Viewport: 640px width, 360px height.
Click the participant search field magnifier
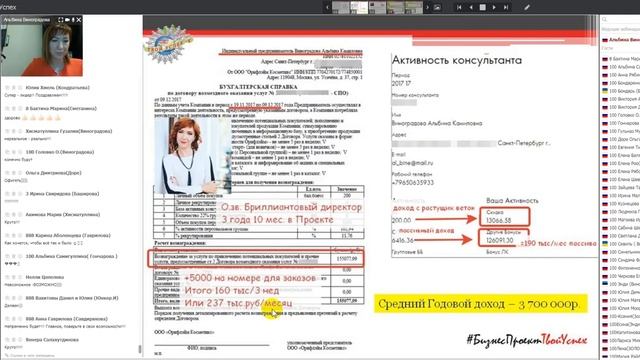click(605, 20)
